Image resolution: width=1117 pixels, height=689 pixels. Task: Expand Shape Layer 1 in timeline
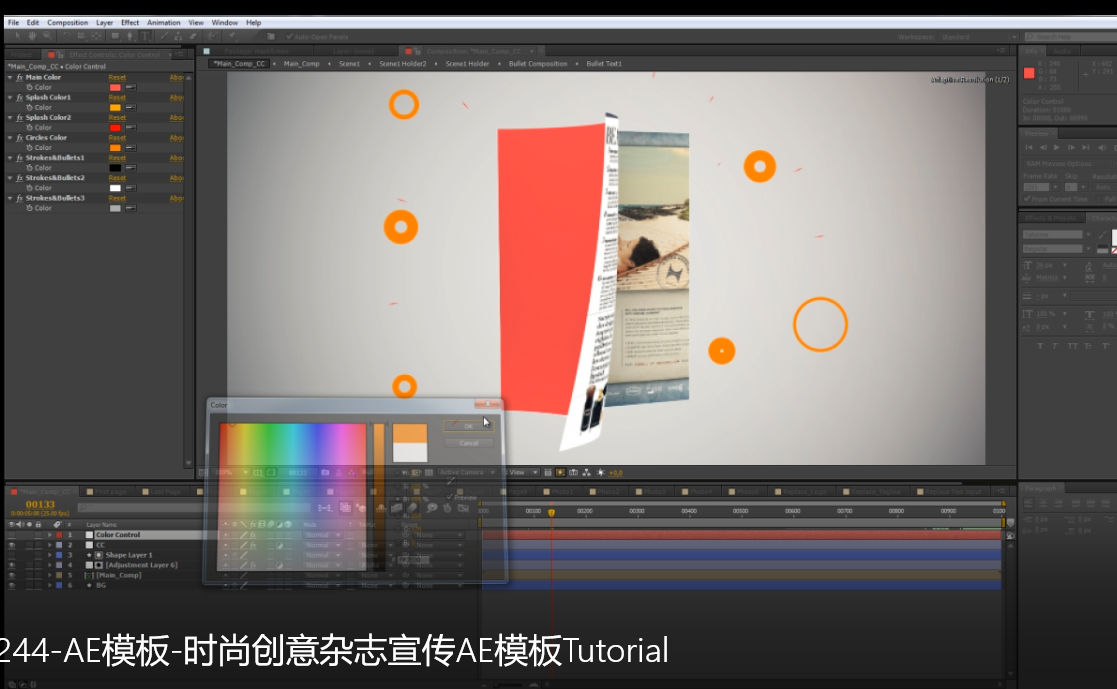(50, 555)
